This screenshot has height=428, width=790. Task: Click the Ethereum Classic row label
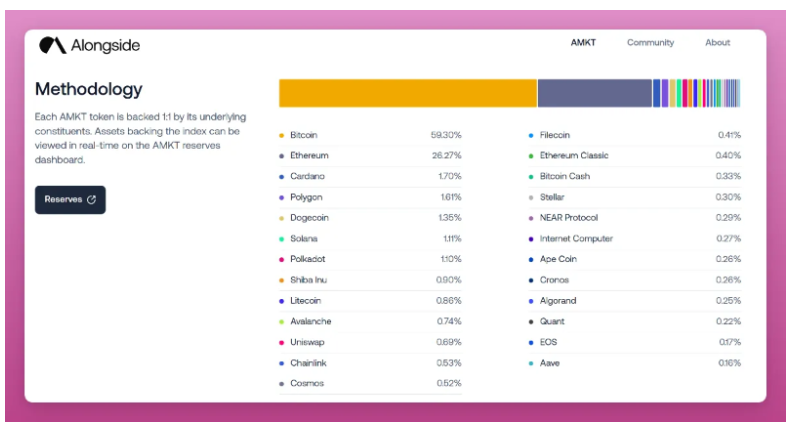(x=574, y=156)
